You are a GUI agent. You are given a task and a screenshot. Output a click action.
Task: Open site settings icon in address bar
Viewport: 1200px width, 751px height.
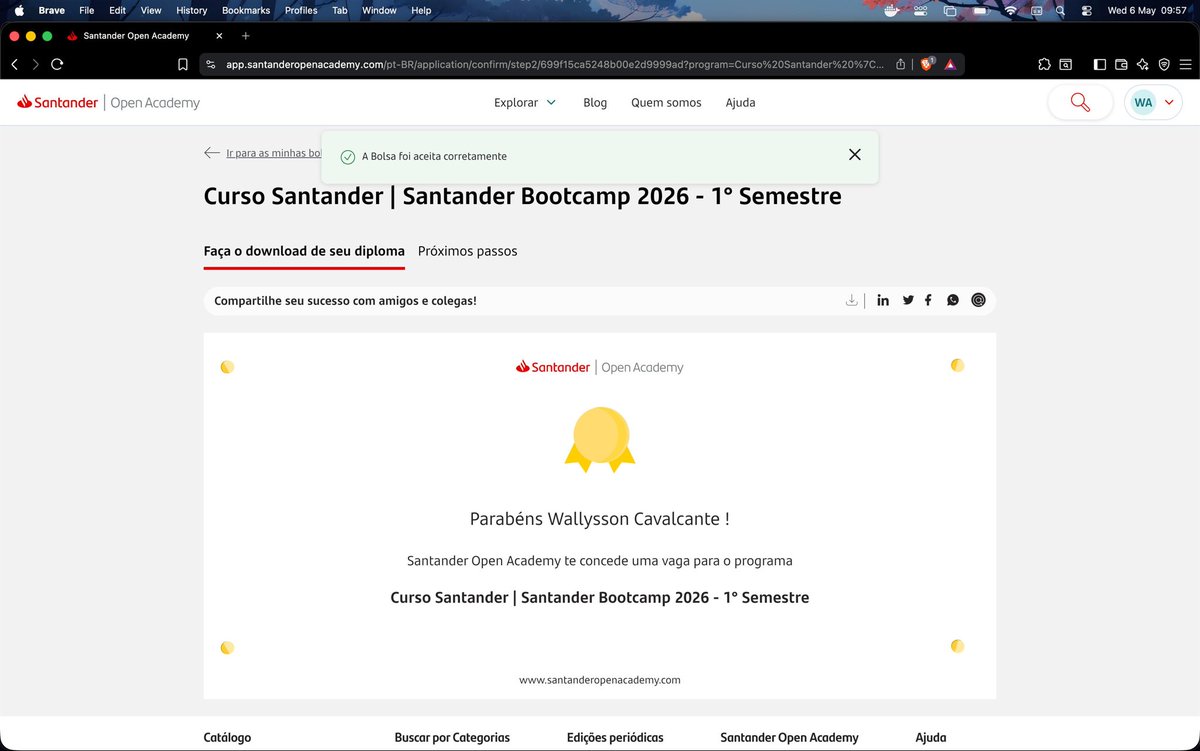(x=210, y=64)
